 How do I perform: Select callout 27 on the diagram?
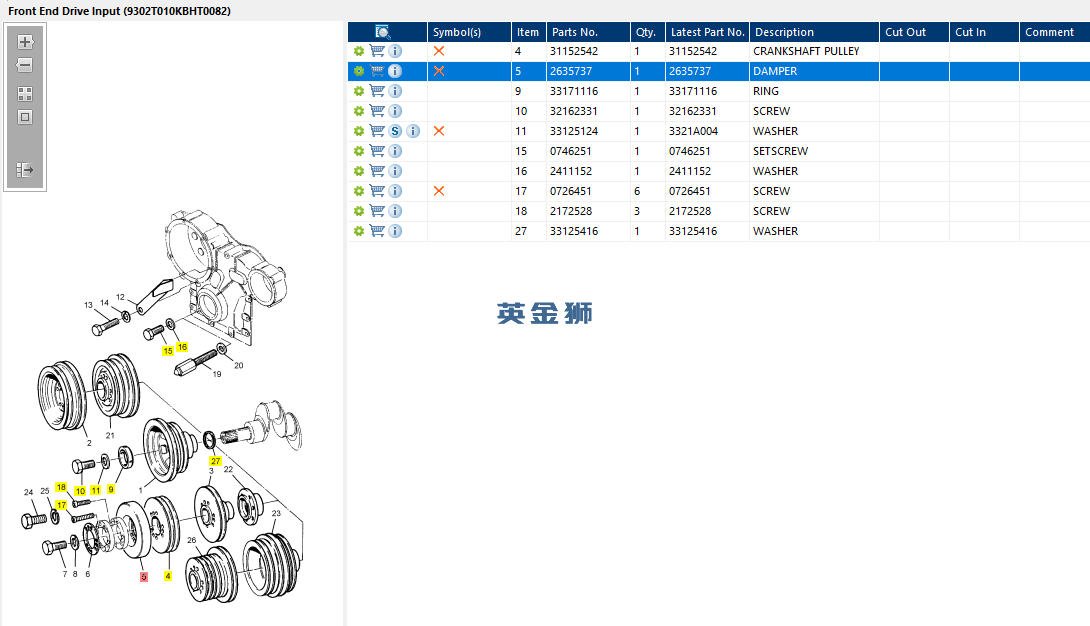click(215, 461)
